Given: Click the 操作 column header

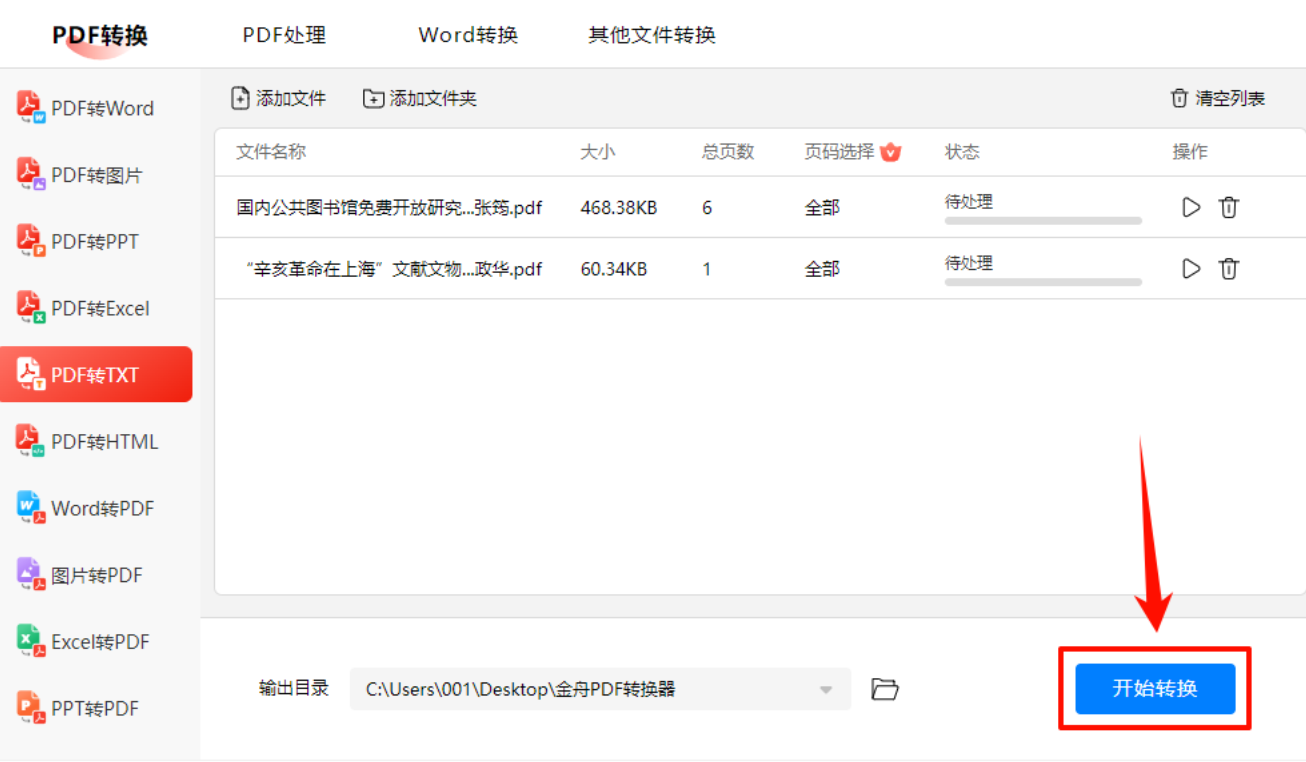Looking at the screenshot, I should pyautogui.click(x=1190, y=152).
